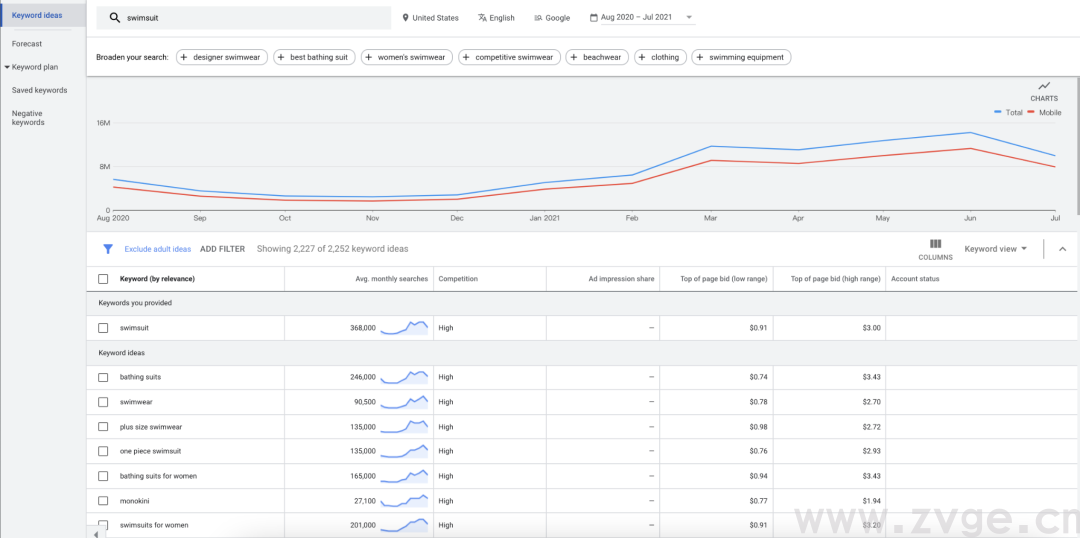The image size is (1080, 538).
Task: Collapse the chart panel with chevron arrow
Action: [x=1062, y=249]
